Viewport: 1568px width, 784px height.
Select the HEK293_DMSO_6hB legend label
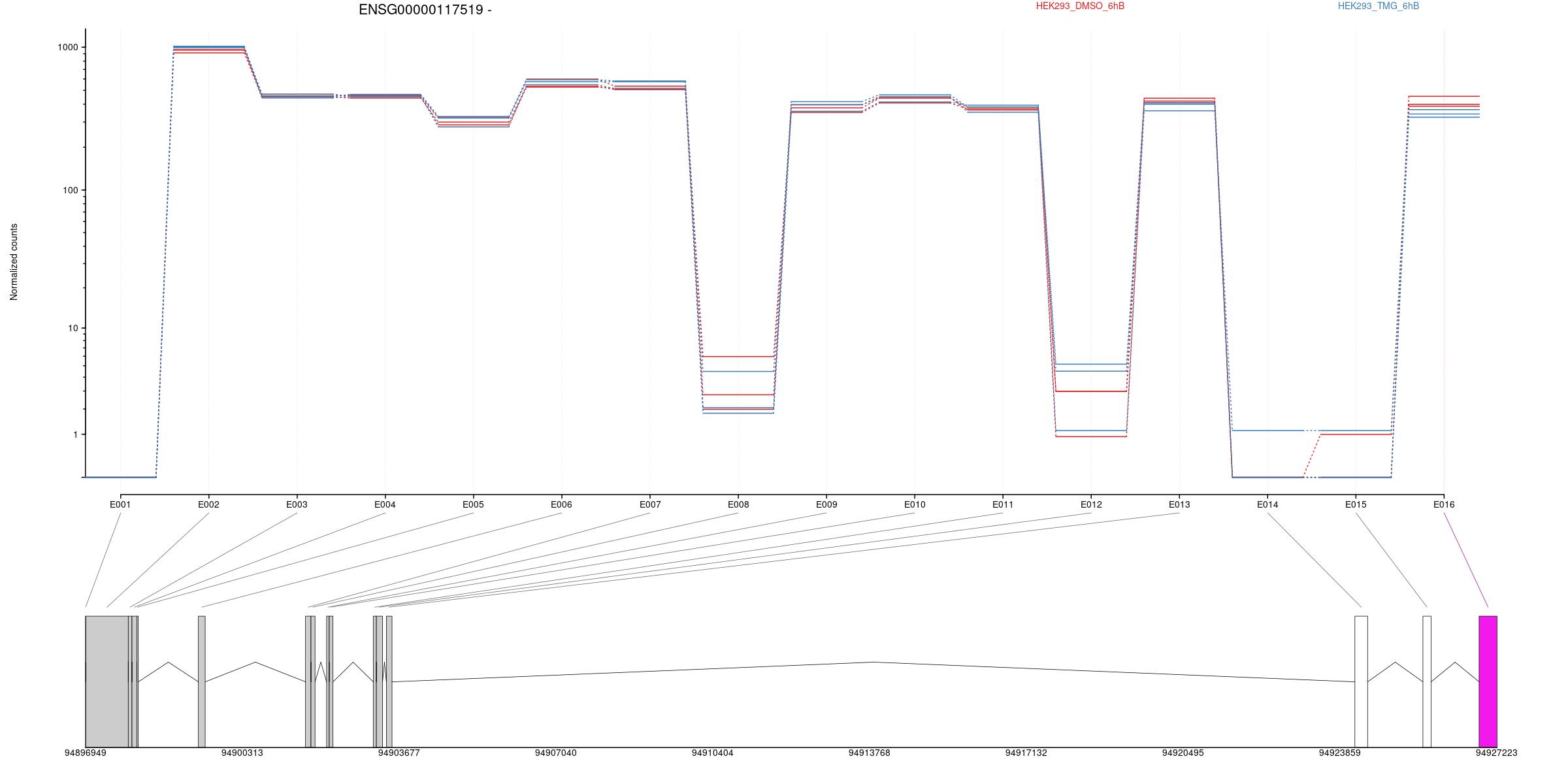[x=1080, y=6]
